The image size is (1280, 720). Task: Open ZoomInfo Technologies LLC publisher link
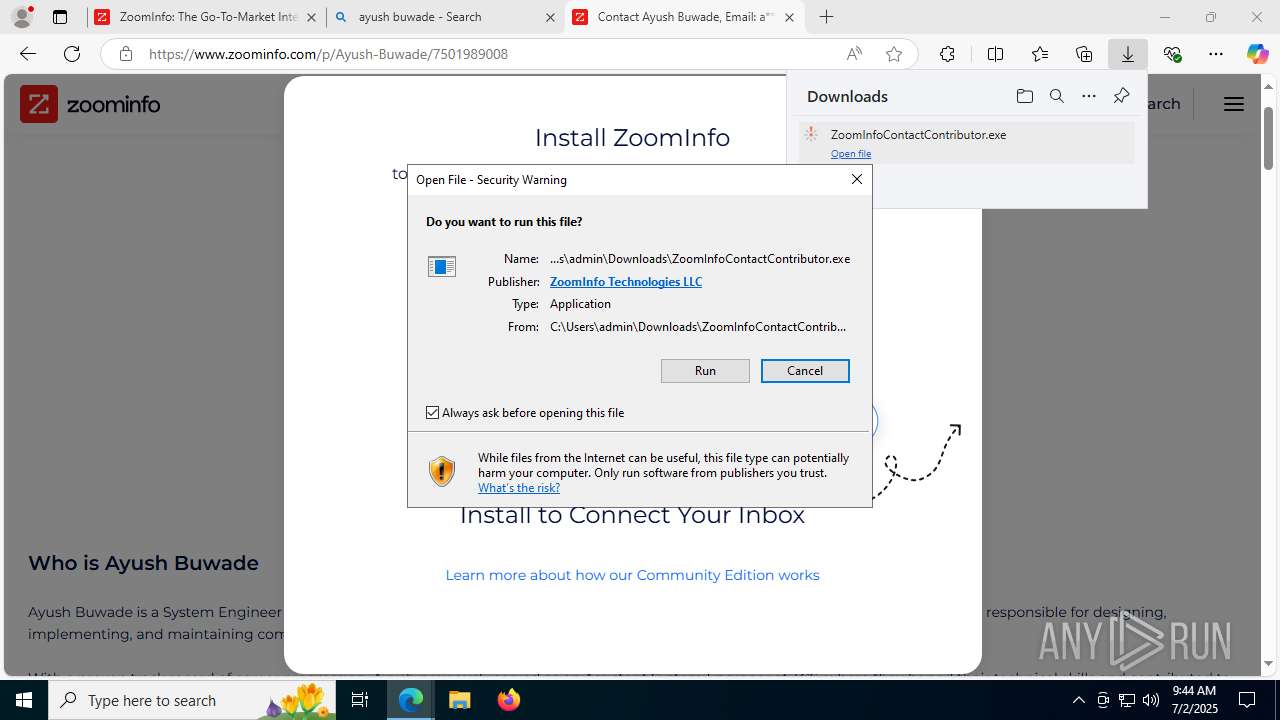[x=626, y=282]
